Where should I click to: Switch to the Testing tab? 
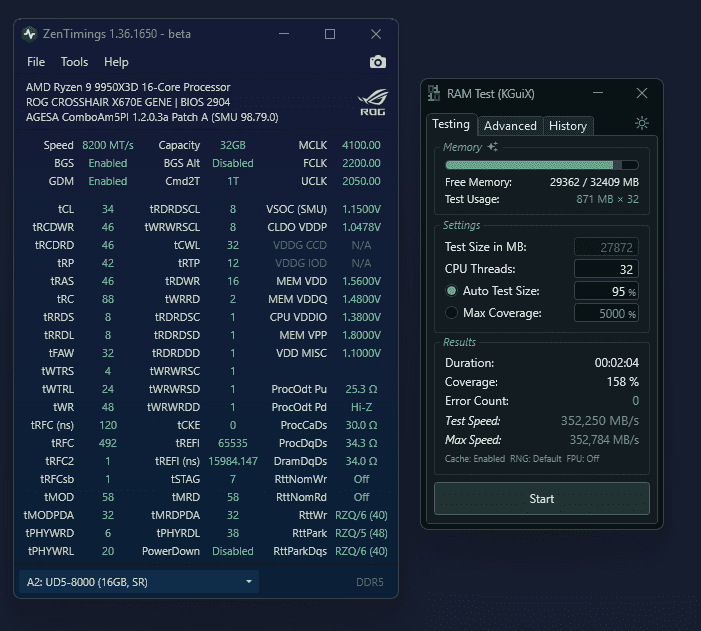[x=451, y=124]
